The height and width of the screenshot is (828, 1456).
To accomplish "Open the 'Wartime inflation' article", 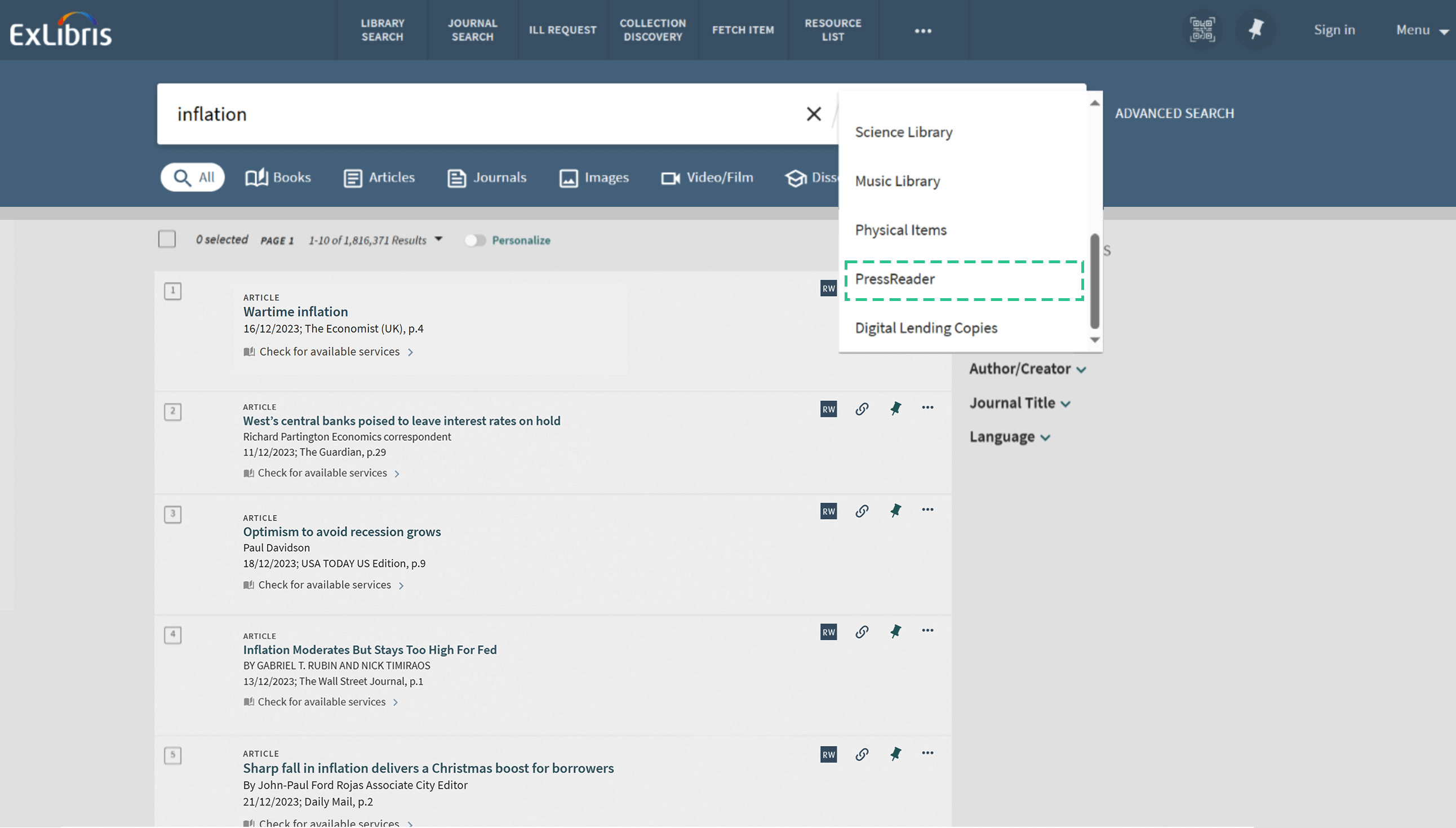I will tap(295, 312).
